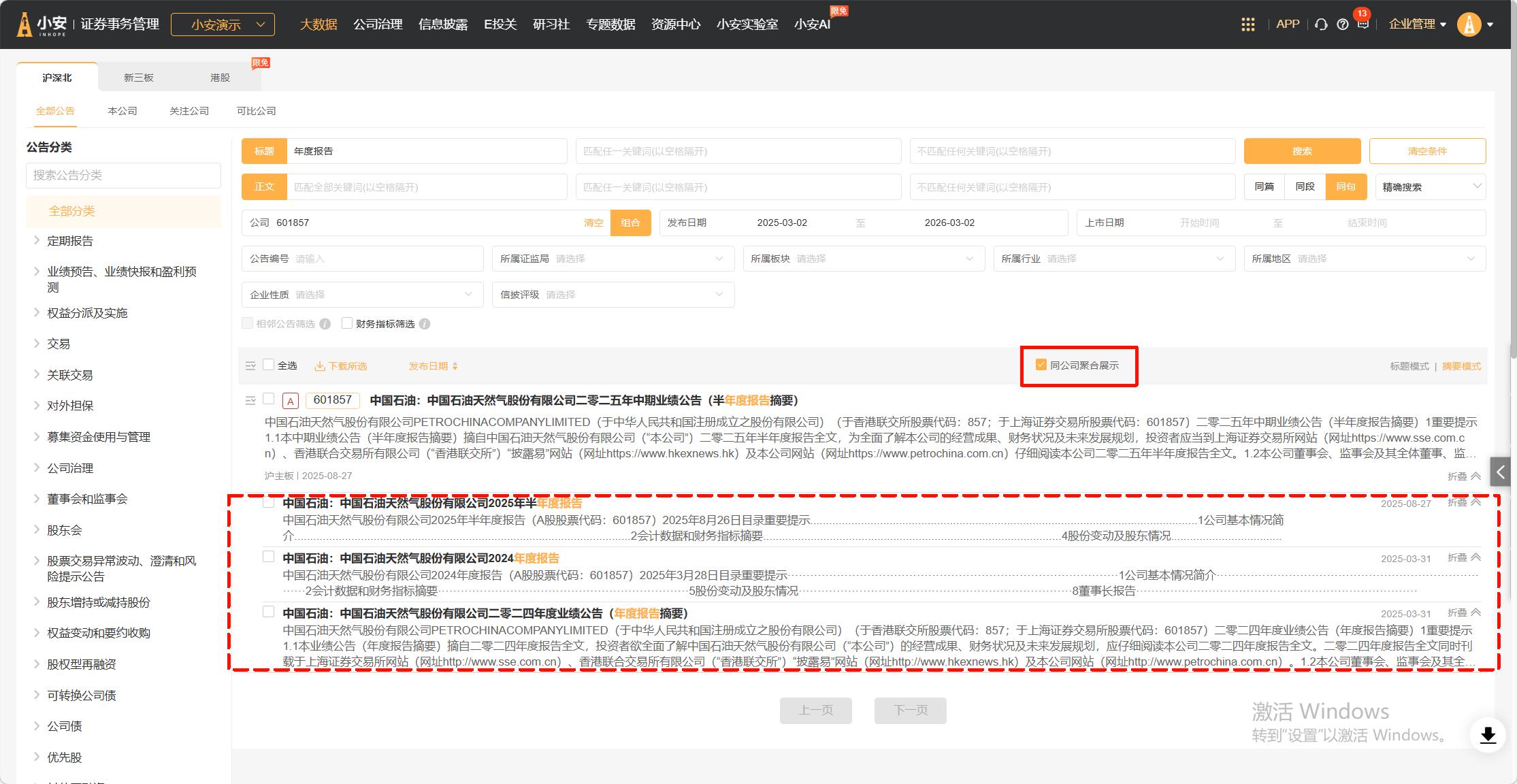This screenshot has height=784, width=1517.
Task: Open the nine-dot app grid icon
Action: [x=1247, y=24]
